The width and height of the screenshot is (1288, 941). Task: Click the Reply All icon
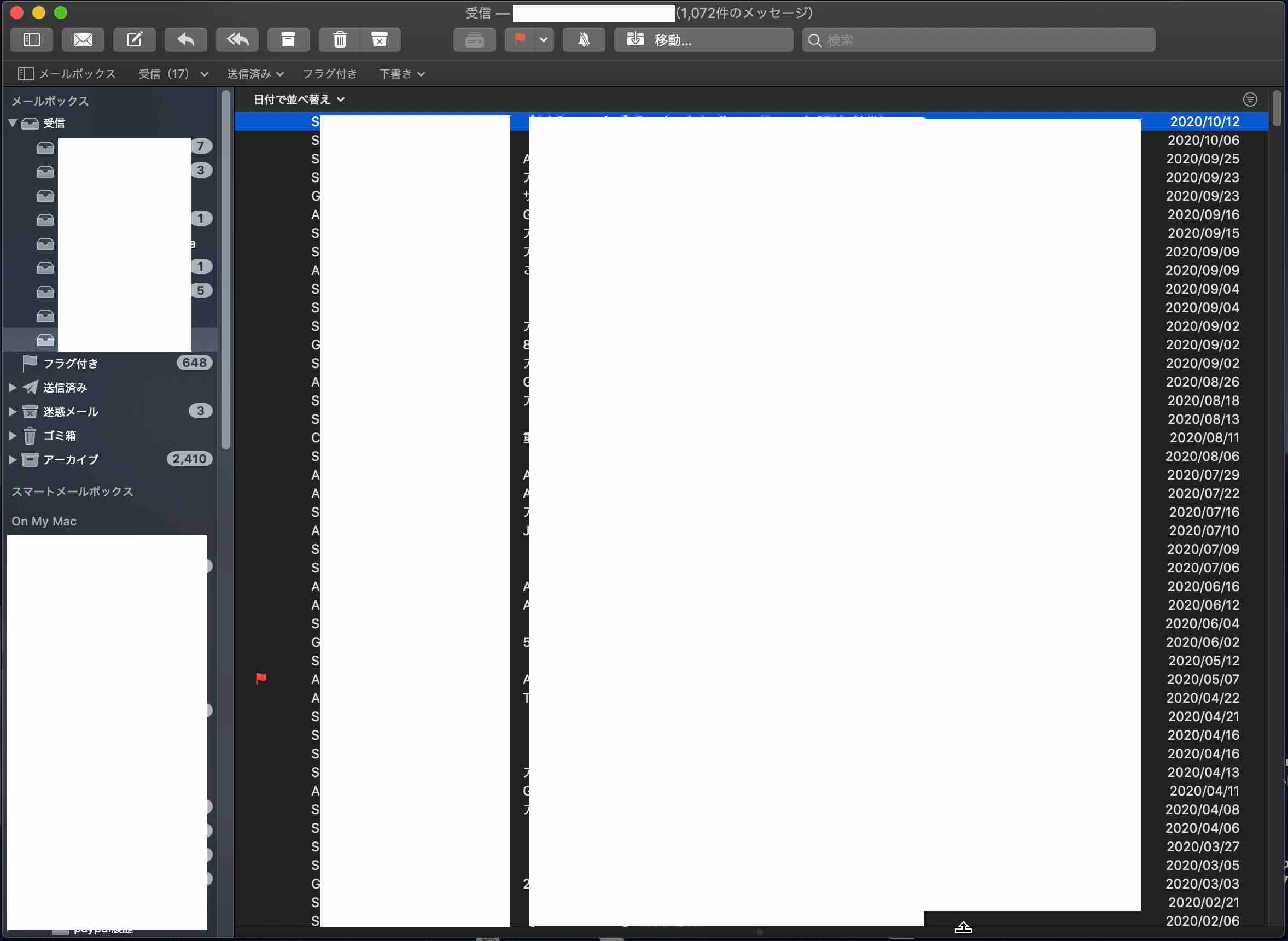tap(237, 40)
